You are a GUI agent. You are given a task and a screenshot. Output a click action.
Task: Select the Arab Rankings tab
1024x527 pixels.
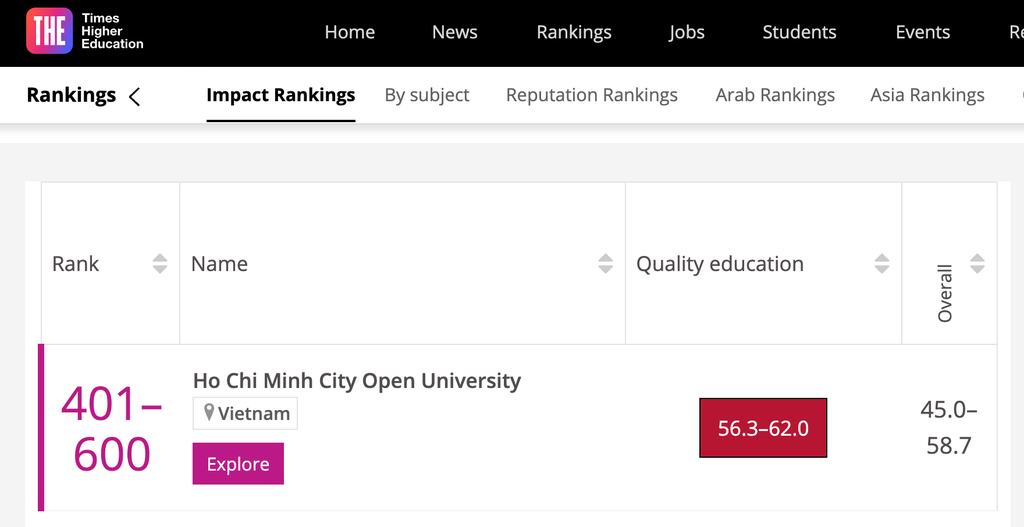[x=775, y=95]
